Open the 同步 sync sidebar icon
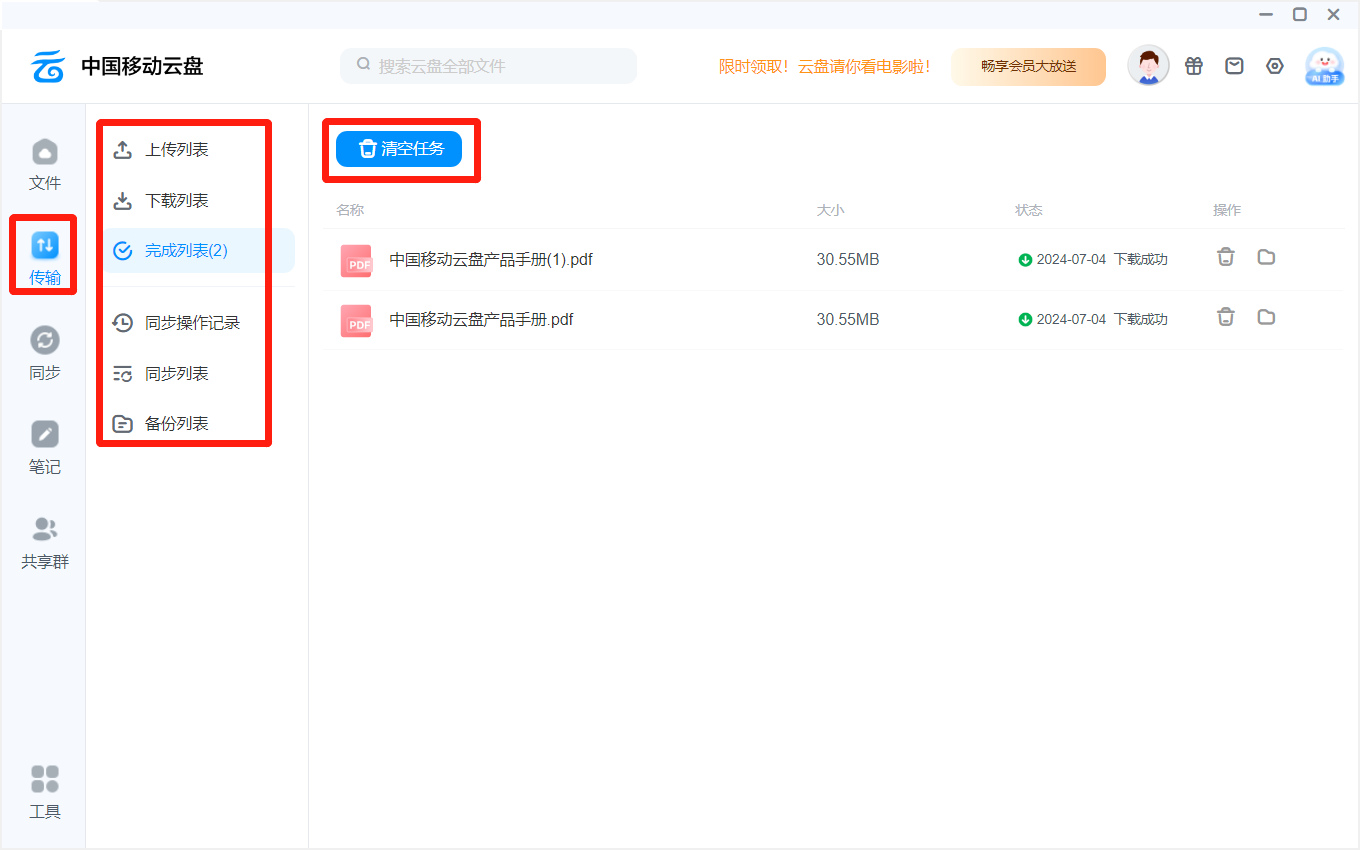 click(45, 353)
